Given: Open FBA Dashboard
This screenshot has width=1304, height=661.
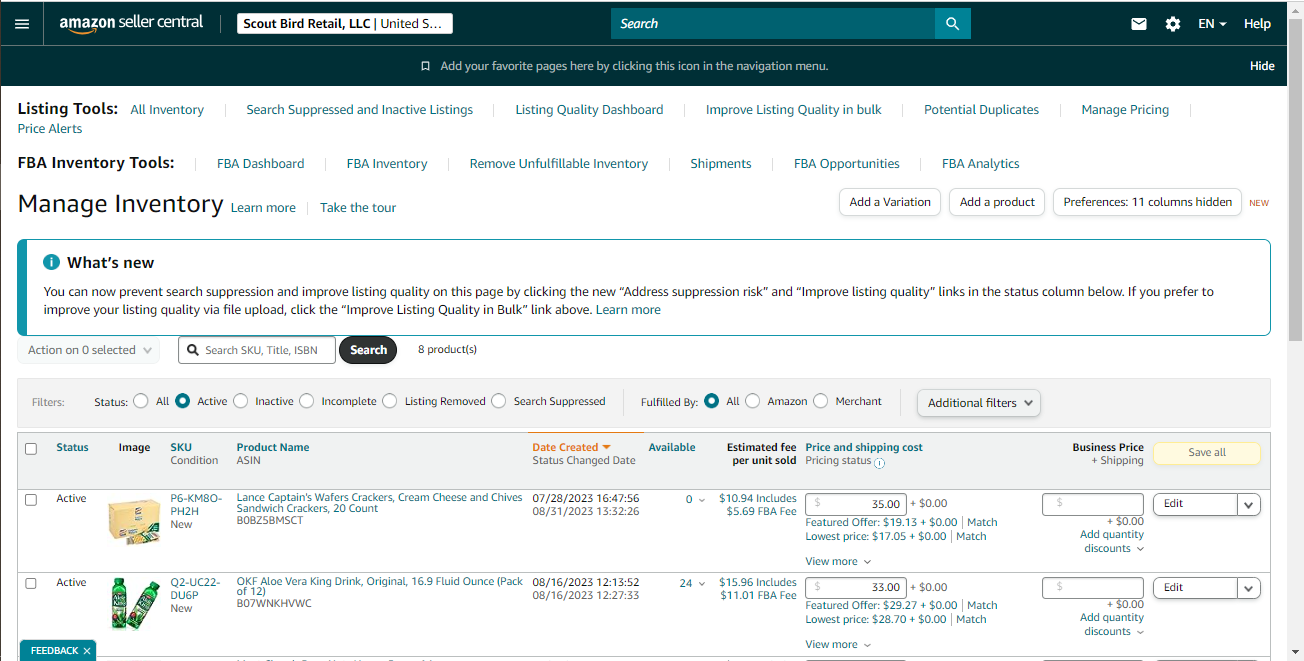Looking at the screenshot, I should click(260, 164).
